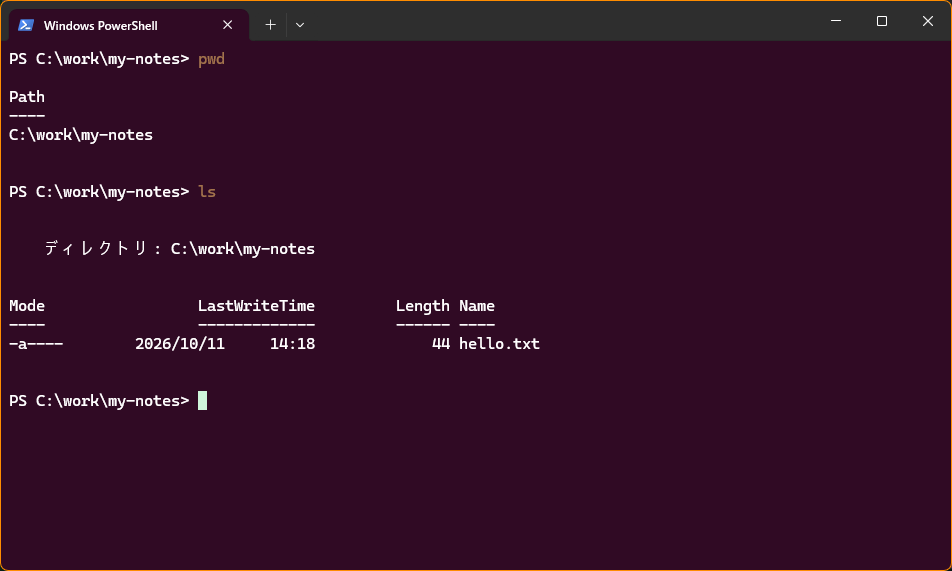Open a new tab with plus button
The height and width of the screenshot is (571, 952).
(270, 25)
